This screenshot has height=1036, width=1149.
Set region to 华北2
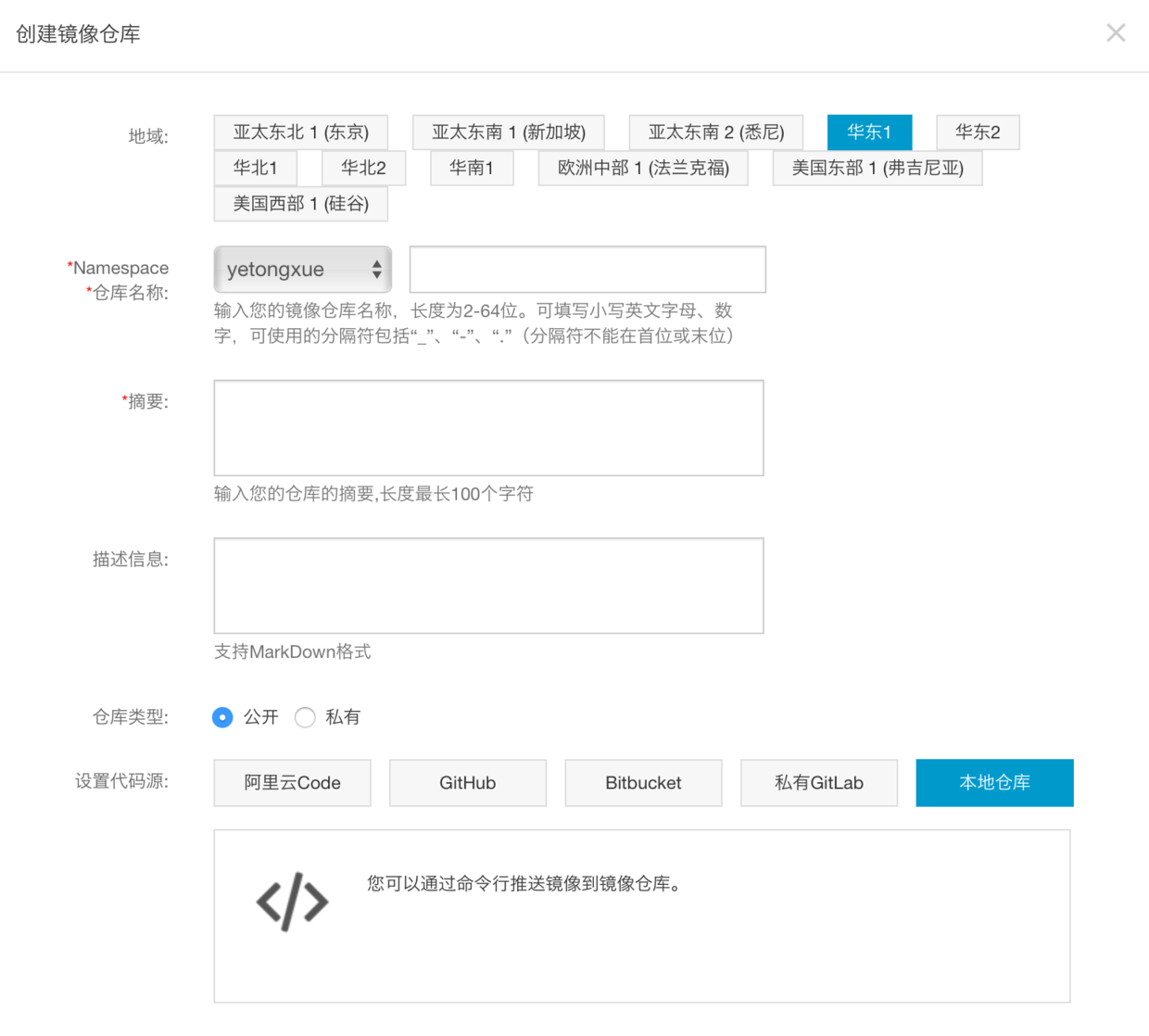363,169
